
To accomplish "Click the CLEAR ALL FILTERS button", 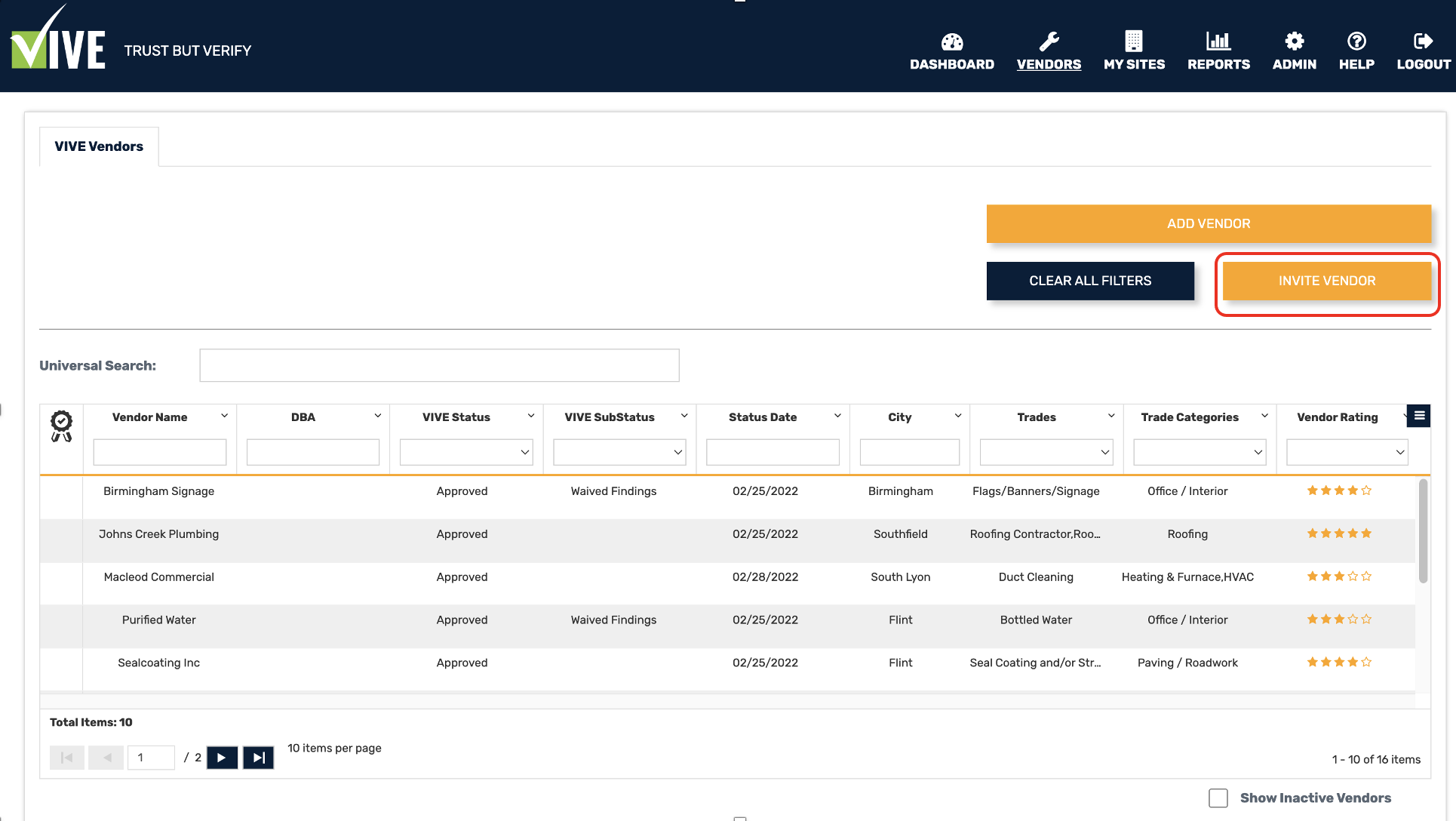I will pos(1090,281).
